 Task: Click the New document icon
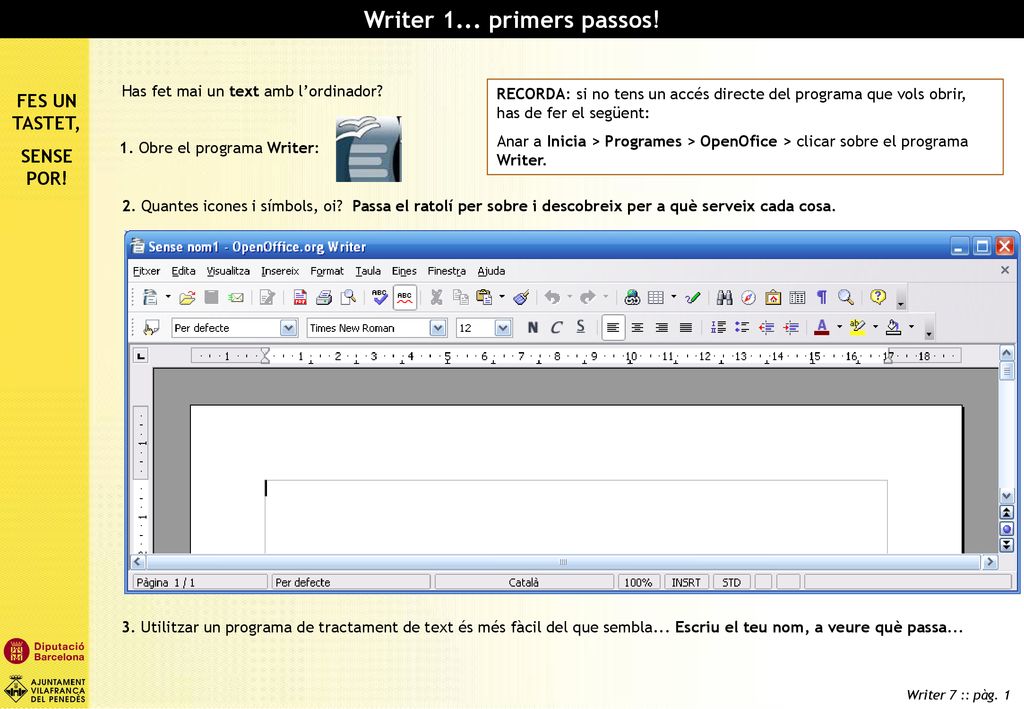[150, 298]
